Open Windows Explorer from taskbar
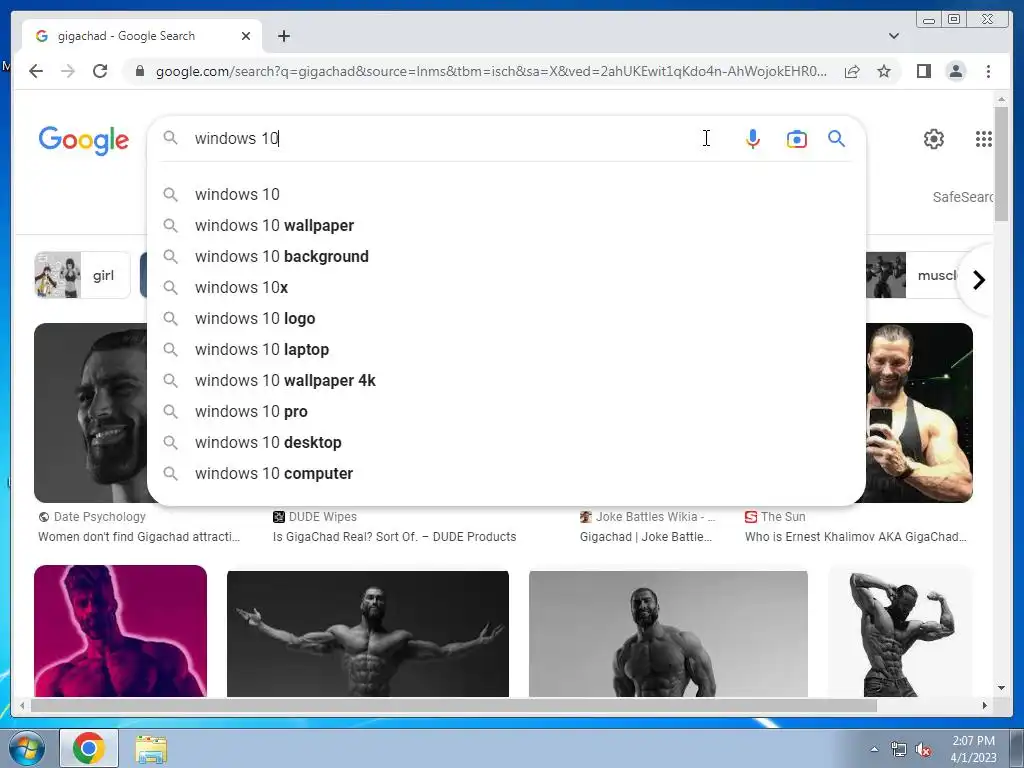 point(151,749)
